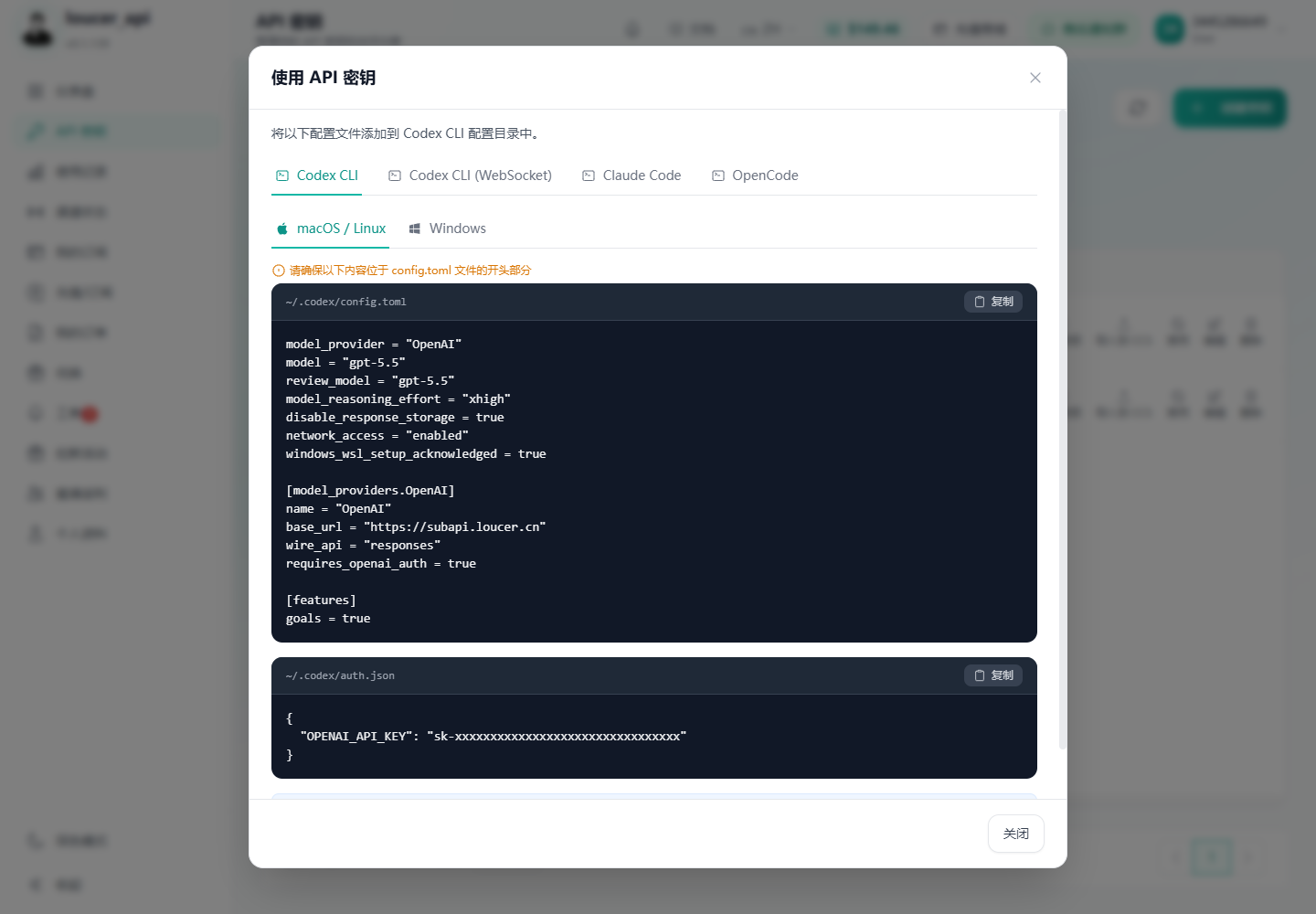Click the refresh icon button beside the green button
The image size is (1316, 914).
point(1138,108)
